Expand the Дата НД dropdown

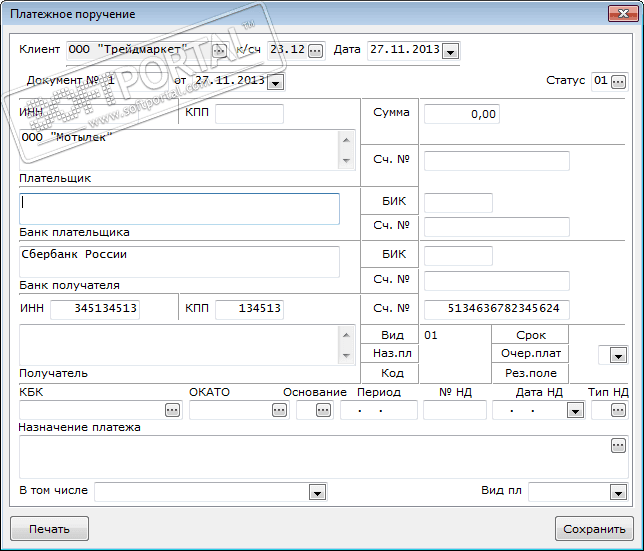(575, 410)
